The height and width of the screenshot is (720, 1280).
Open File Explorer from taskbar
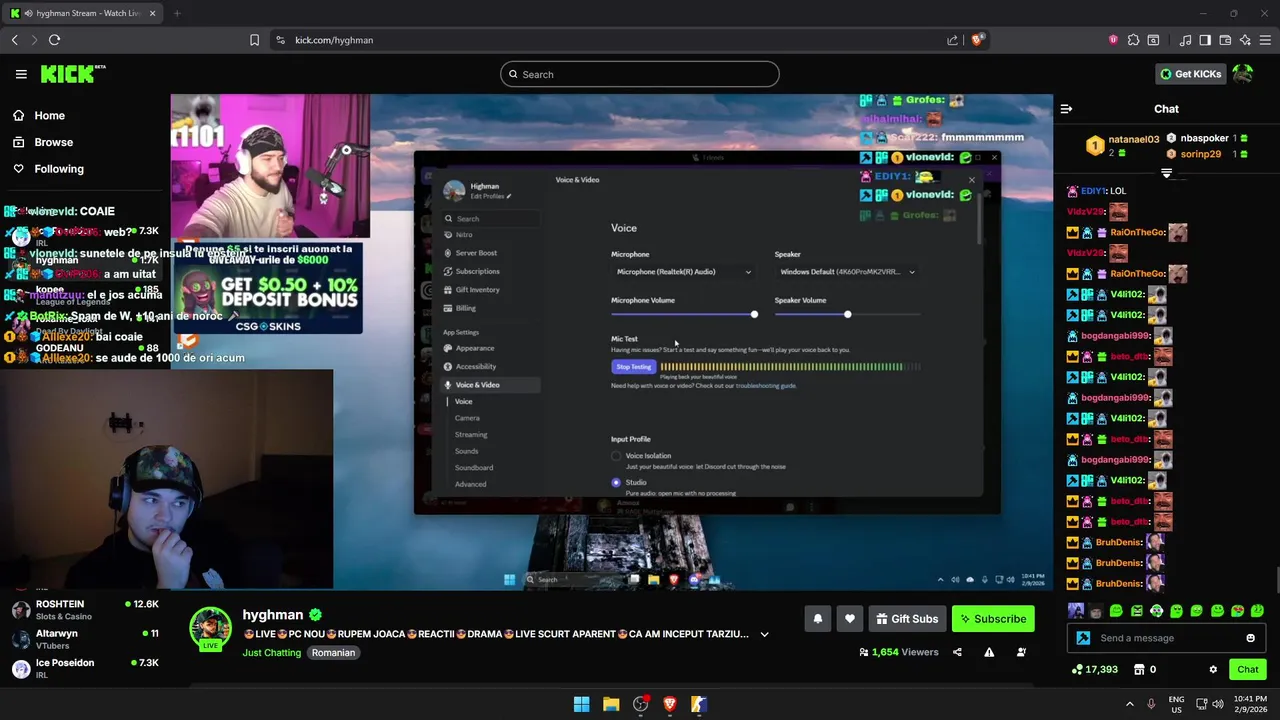tap(611, 704)
